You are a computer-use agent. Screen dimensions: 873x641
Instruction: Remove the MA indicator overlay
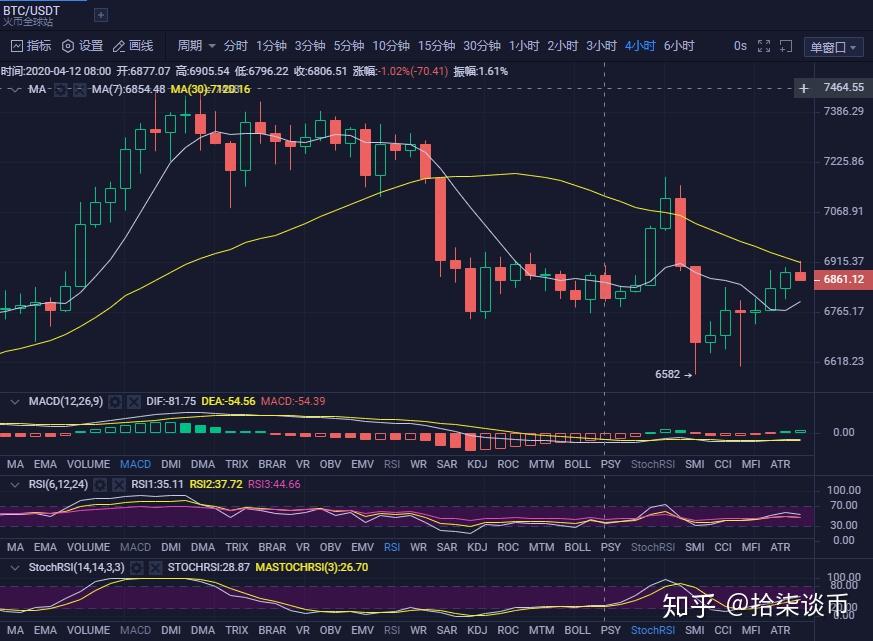pyautogui.click(x=80, y=90)
